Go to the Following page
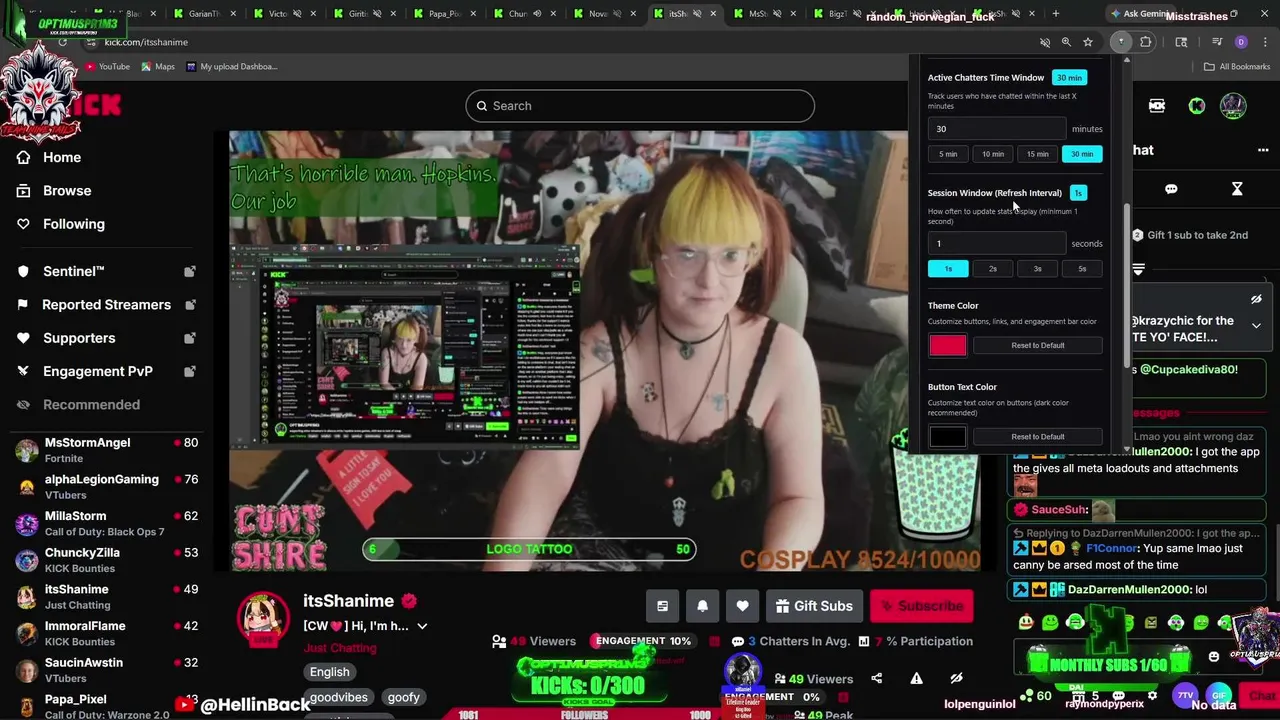 point(73,224)
